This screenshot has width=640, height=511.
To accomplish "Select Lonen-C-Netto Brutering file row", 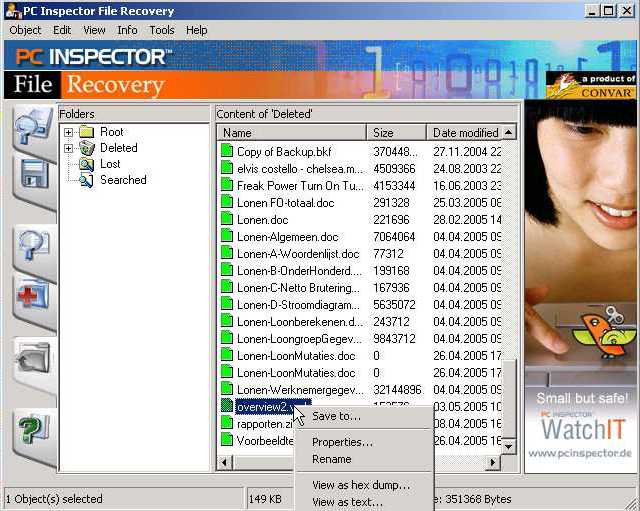I will point(361,288).
